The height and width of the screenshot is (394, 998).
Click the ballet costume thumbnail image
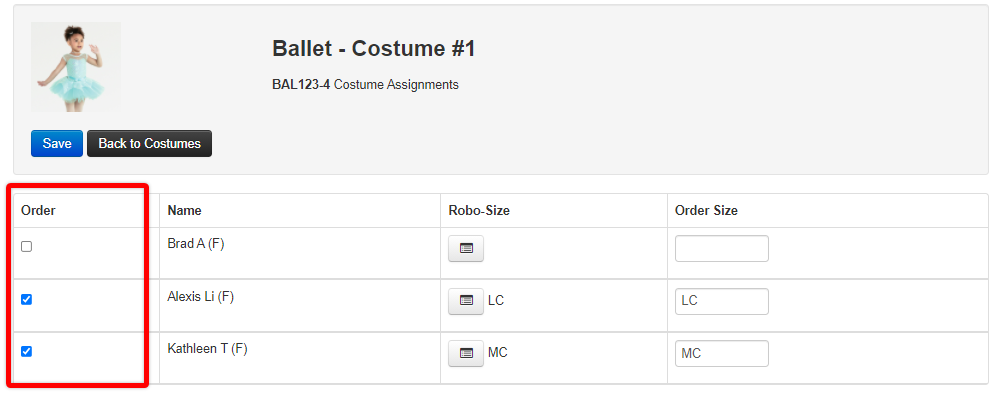76,67
